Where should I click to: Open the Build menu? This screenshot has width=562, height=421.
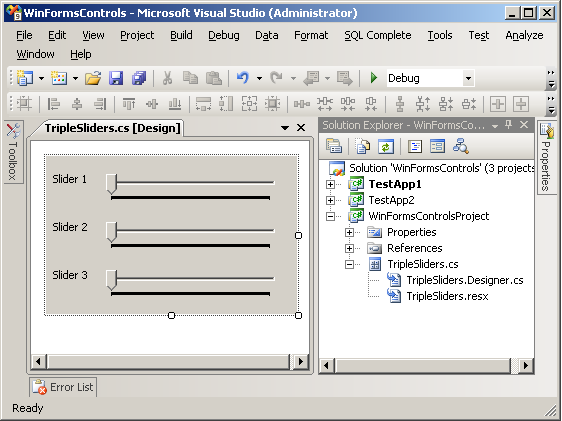pos(181,35)
